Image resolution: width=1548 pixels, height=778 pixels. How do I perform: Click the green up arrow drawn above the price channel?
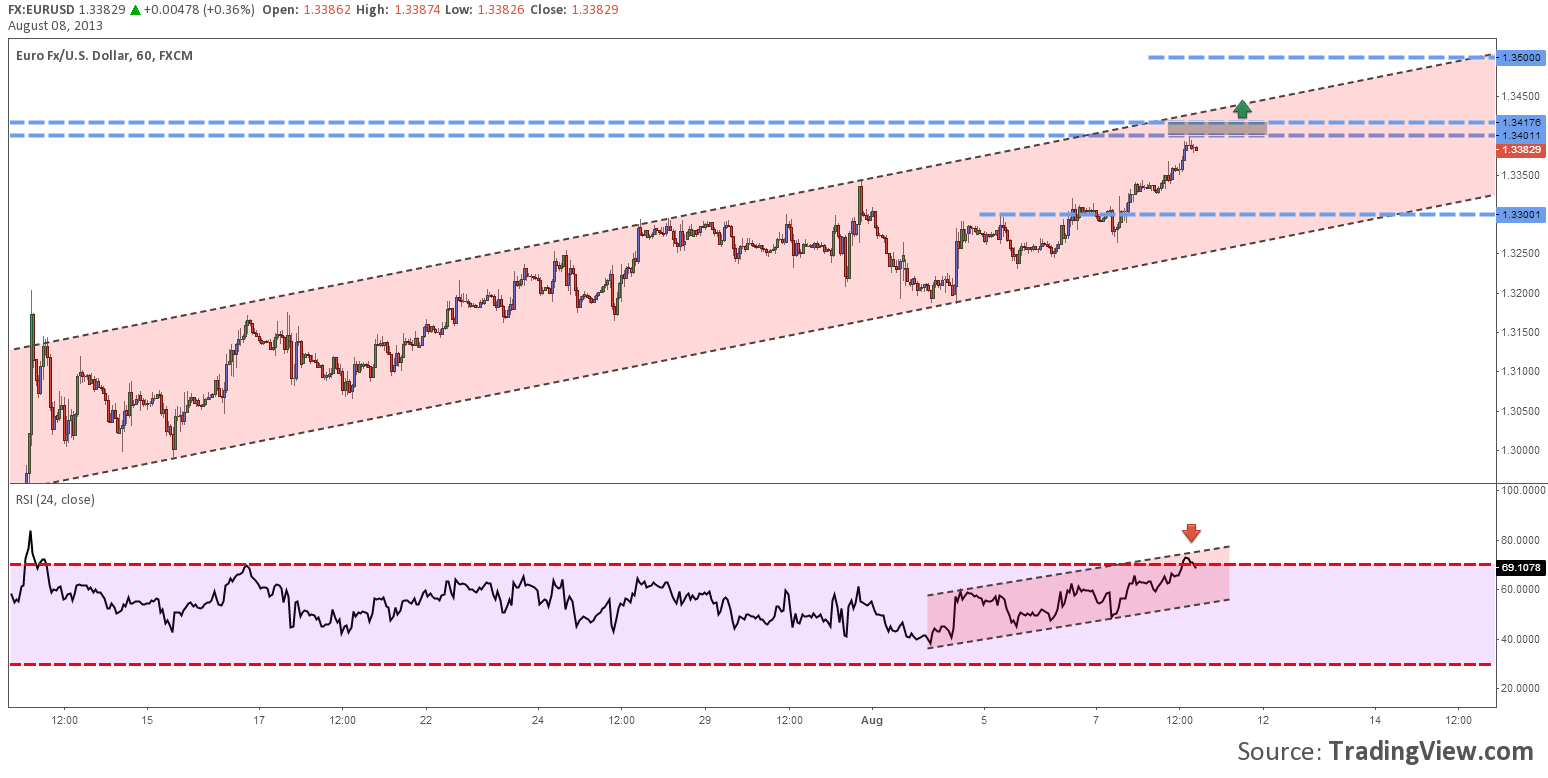point(1241,109)
